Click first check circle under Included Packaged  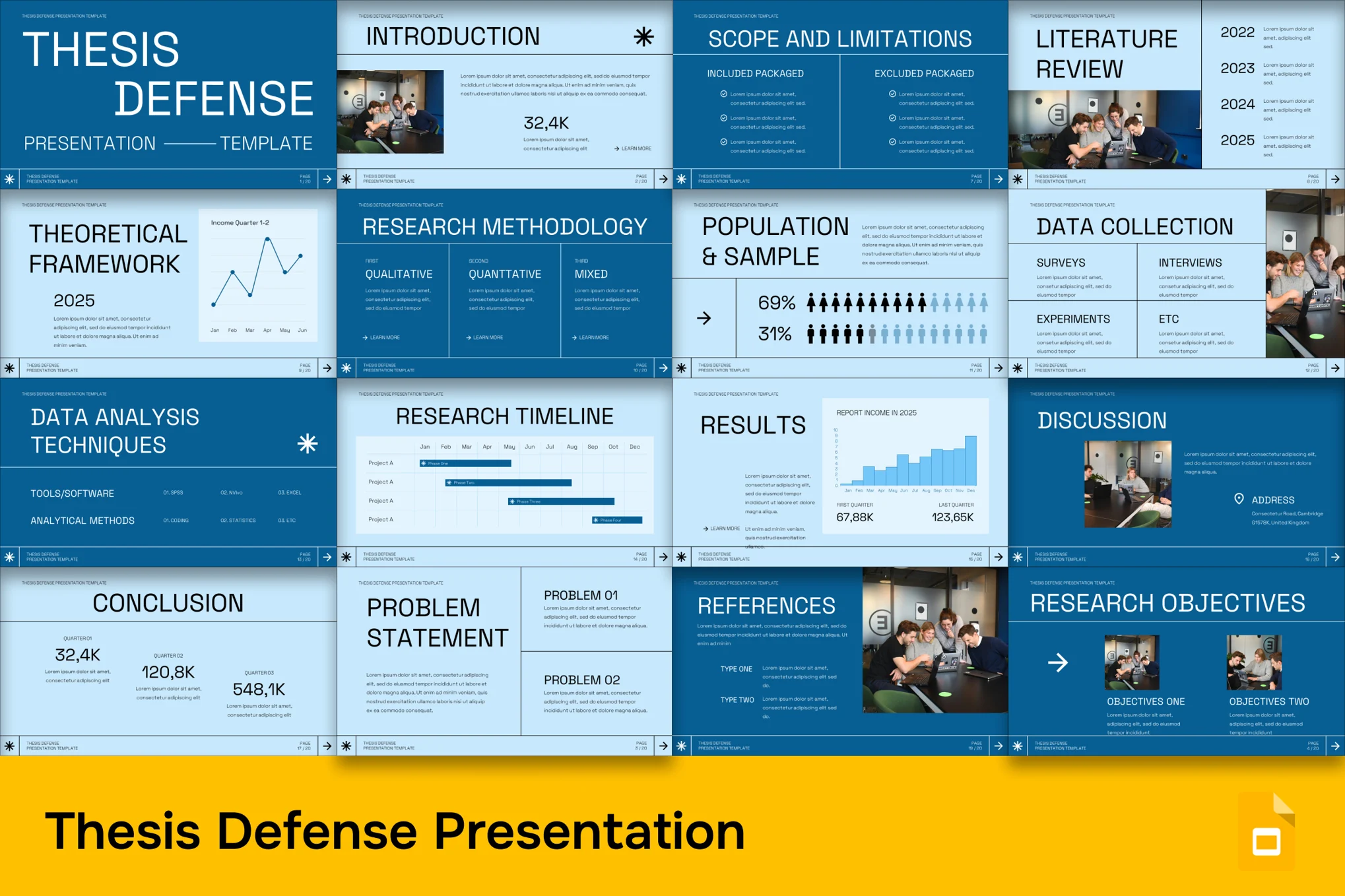pos(724,94)
